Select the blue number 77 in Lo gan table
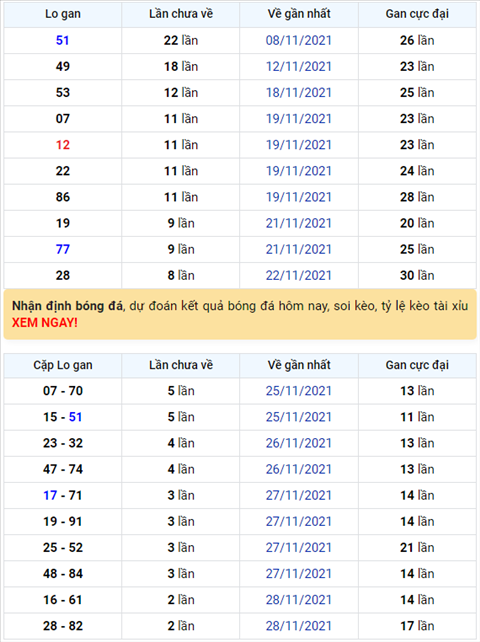Screen dimensions: 480x642 63,249
